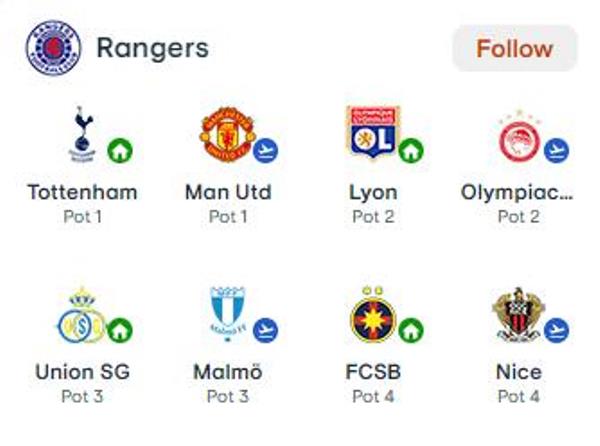Image resolution: width=600 pixels, height=446 pixels.
Task: Click the Follow button for Rangers
Action: click(x=514, y=49)
